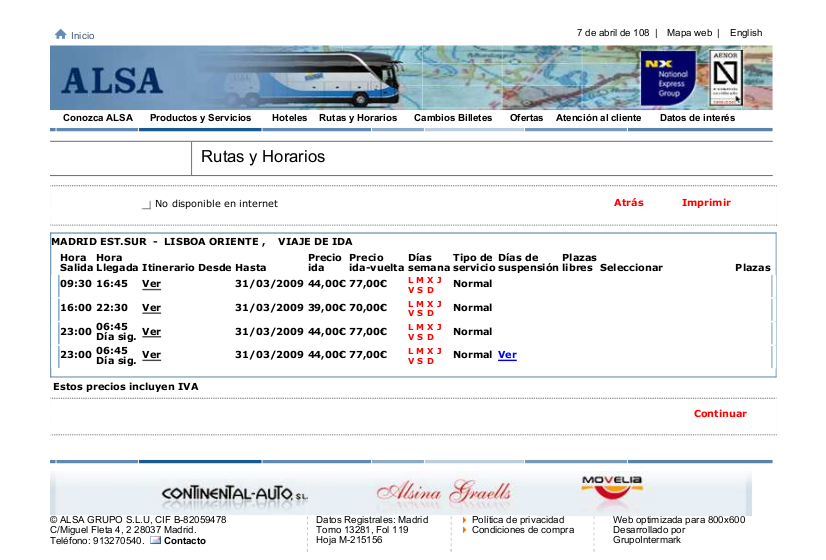Screen dimensions: 826x560
Task: View itinerary for last 23:00 row
Action: click(x=151, y=355)
